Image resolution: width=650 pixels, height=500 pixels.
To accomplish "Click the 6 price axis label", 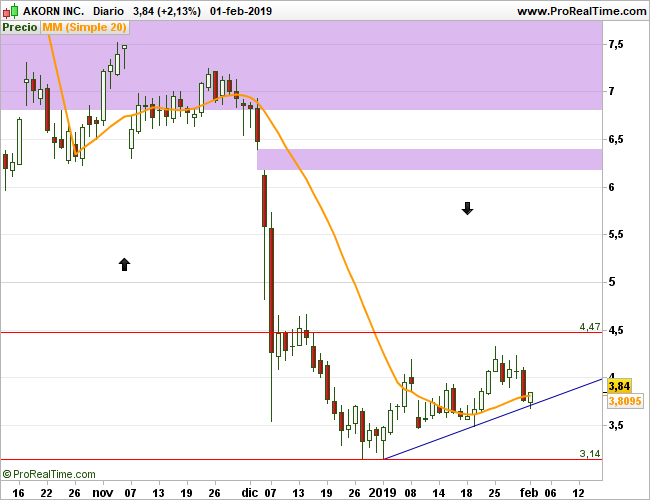I will click(611, 187).
